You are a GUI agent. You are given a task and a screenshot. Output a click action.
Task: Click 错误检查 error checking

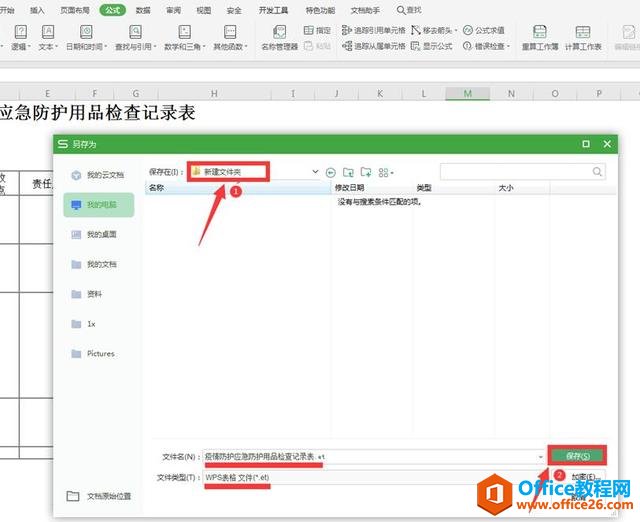pos(484,46)
